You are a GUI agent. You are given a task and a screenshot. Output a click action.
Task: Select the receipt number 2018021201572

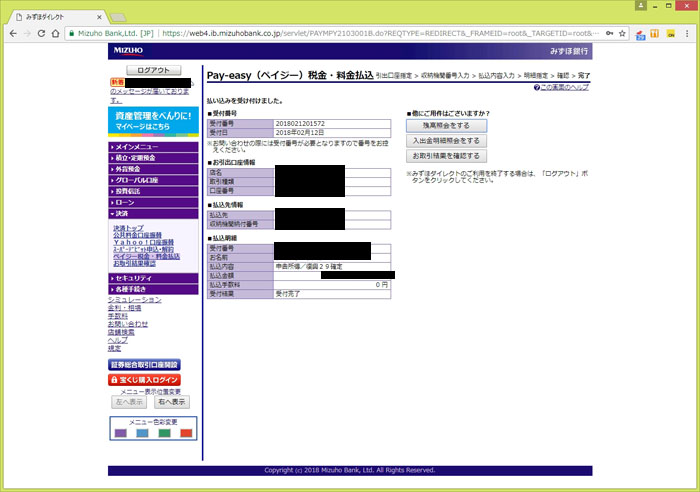tap(300, 124)
